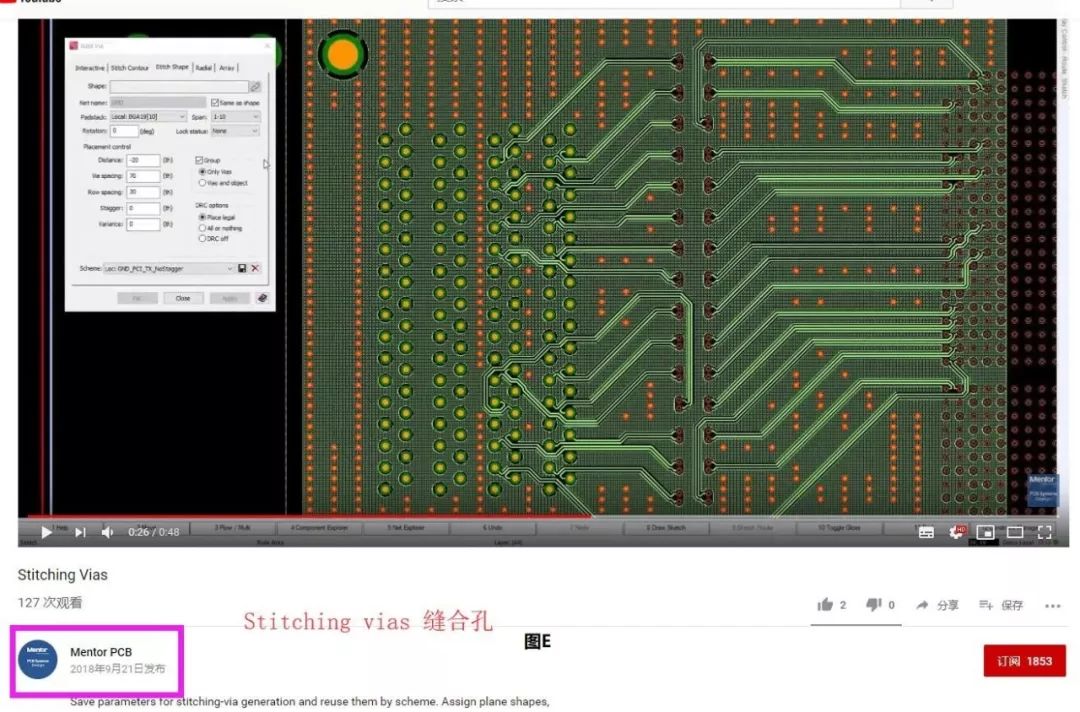The height and width of the screenshot is (712, 1080).
Task: Choose the Place legal DRC option
Action: [202, 217]
